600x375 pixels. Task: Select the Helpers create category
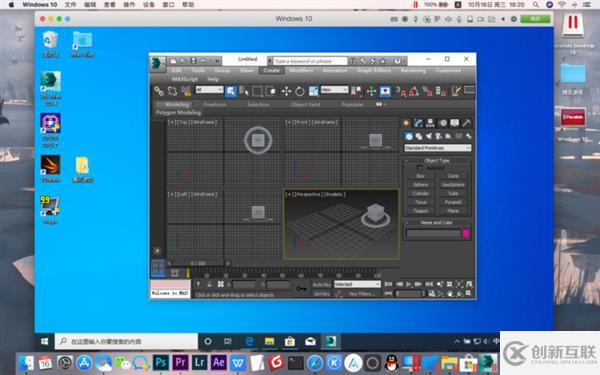[448, 136]
